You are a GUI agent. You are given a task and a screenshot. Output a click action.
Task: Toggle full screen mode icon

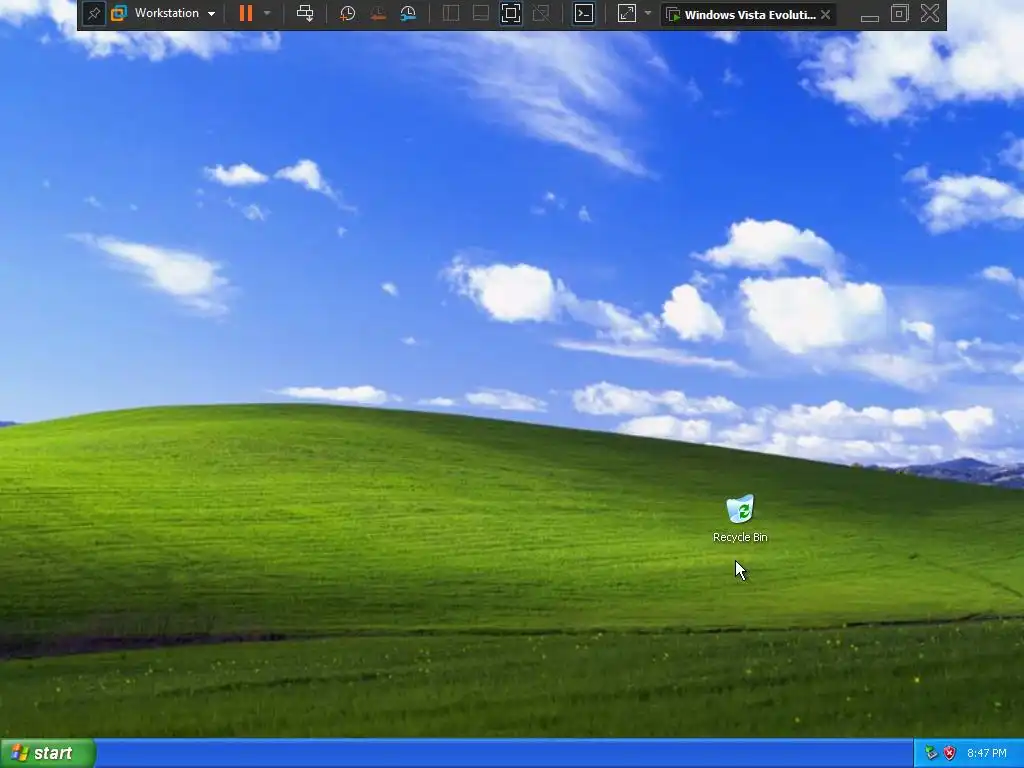pyautogui.click(x=511, y=13)
